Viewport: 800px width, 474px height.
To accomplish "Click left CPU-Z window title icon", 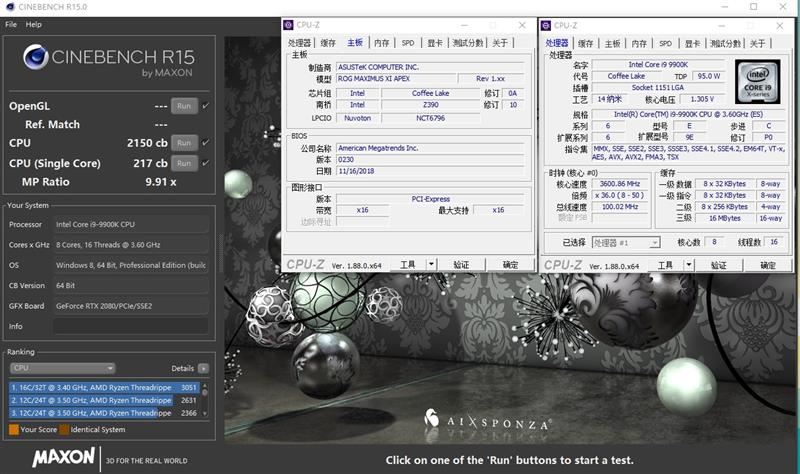I will pyautogui.click(x=289, y=24).
